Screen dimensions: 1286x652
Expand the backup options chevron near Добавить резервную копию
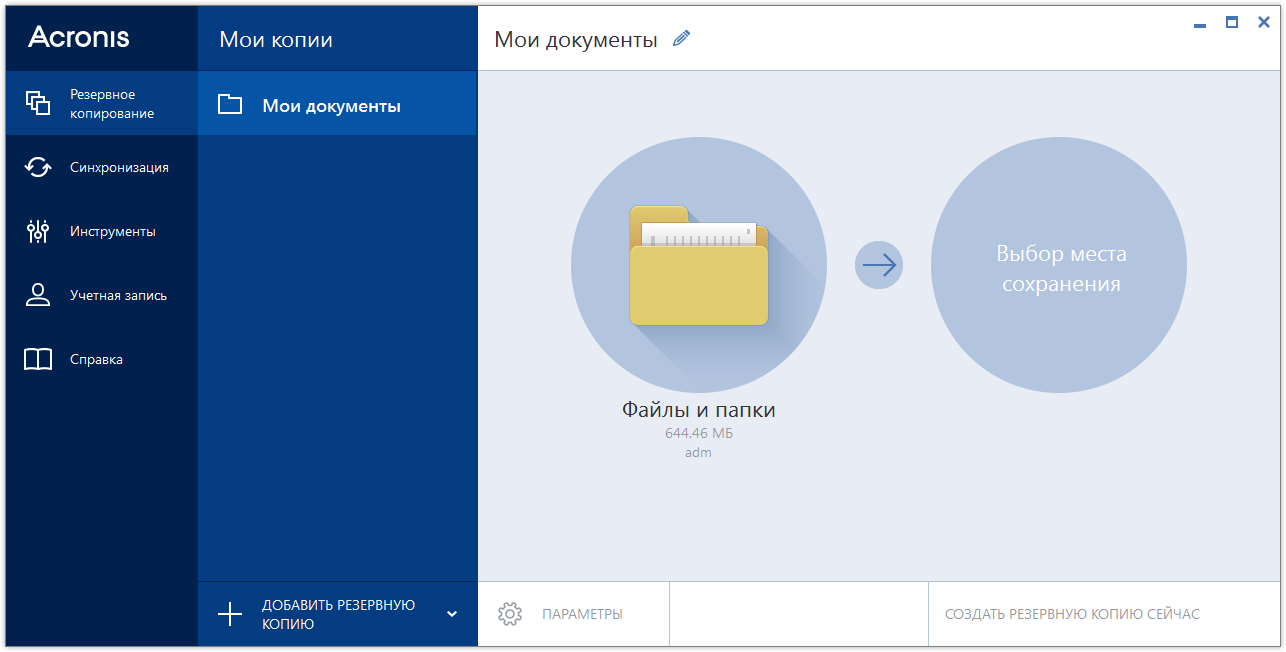(x=452, y=614)
